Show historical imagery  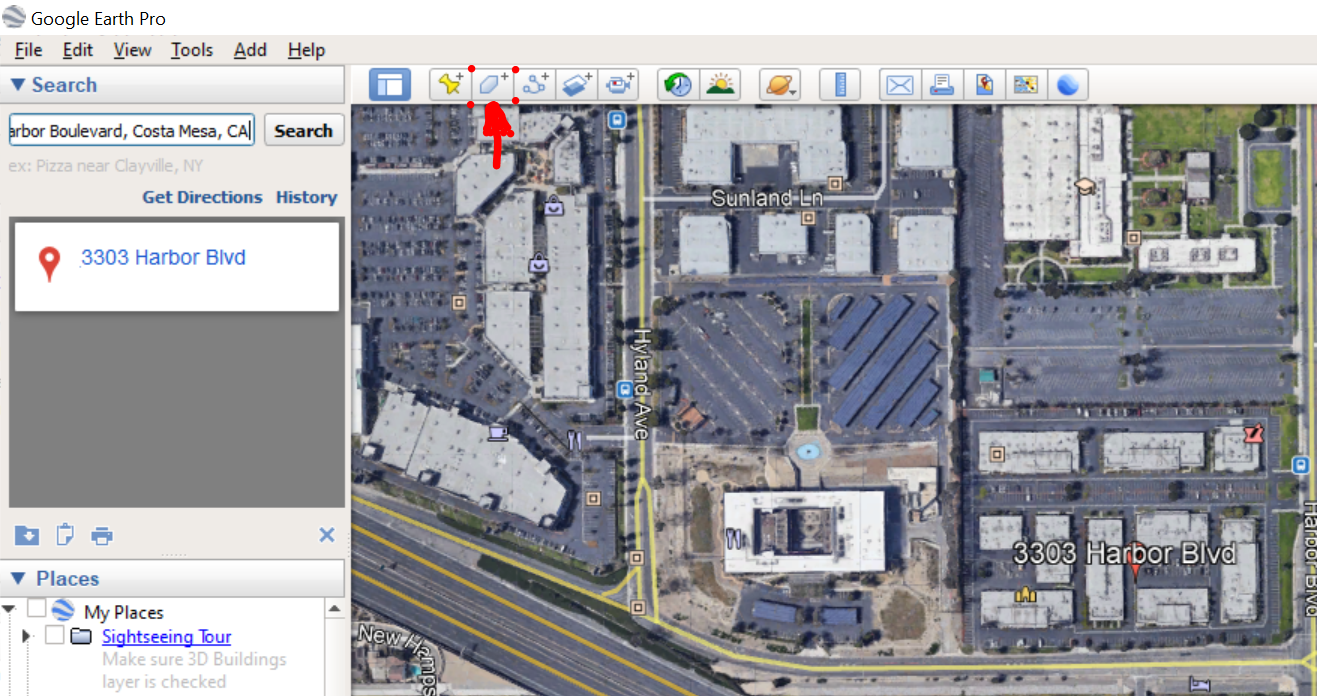(677, 84)
